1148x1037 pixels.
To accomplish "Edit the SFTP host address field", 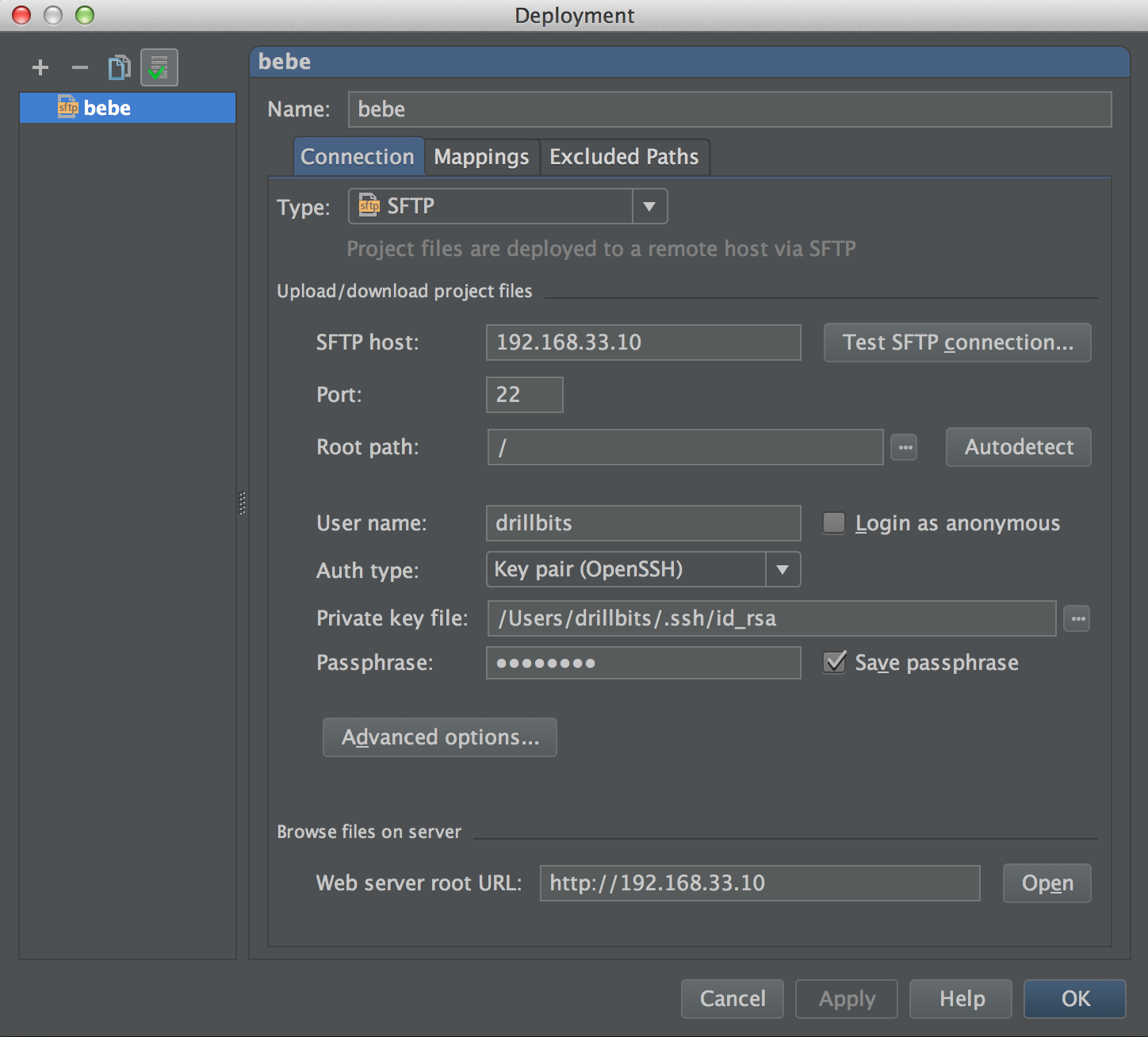I will (x=643, y=342).
